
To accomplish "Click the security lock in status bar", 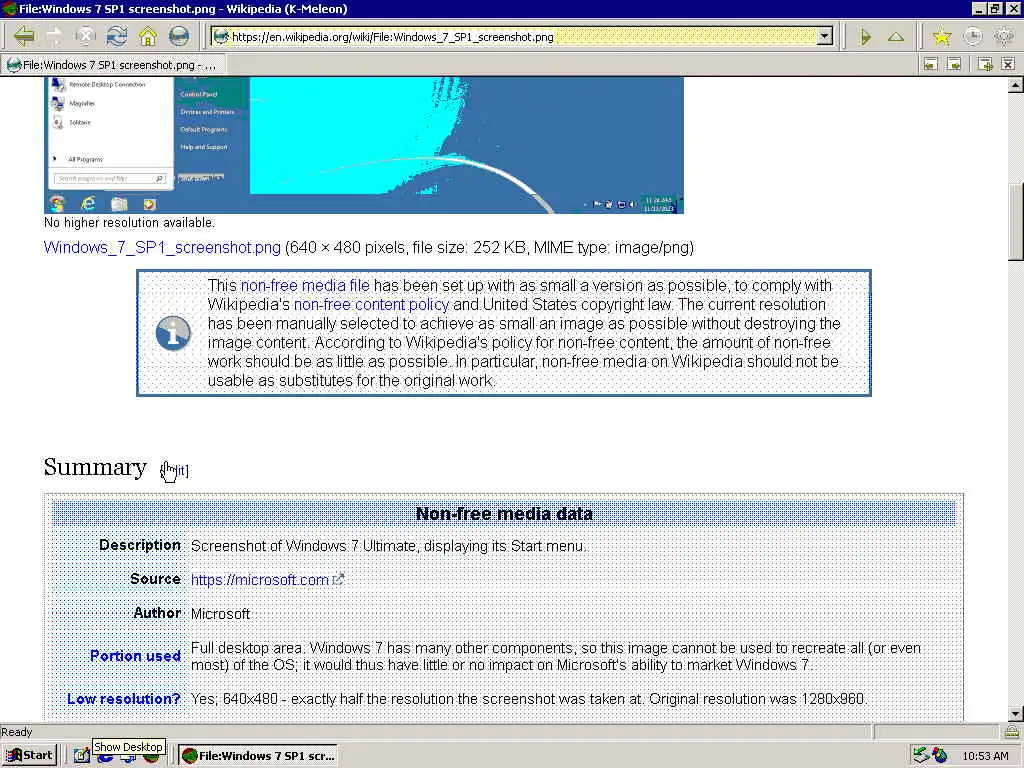I will pyautogui.click(x=1012, y=732).
